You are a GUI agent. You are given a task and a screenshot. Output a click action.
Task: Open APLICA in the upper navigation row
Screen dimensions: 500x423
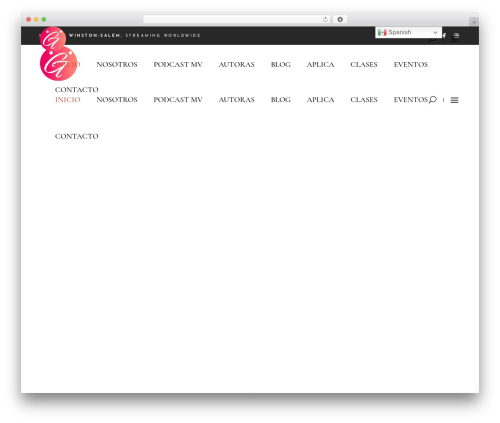point(320,64)
